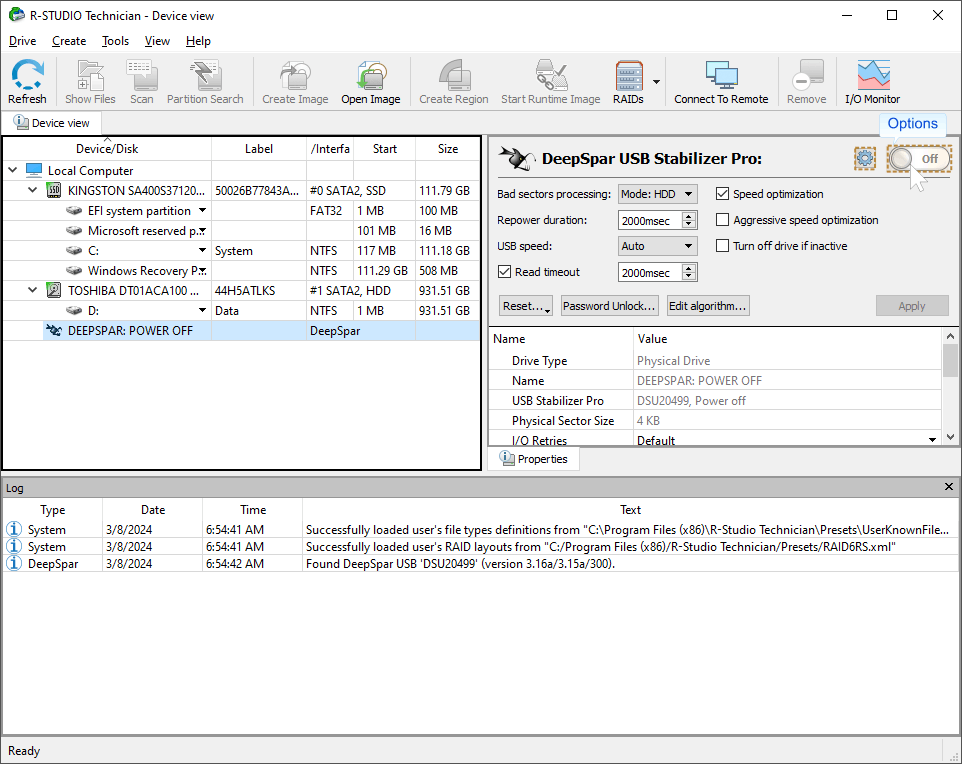Click the properties panel scrollbar thumb

click(950, 360)
